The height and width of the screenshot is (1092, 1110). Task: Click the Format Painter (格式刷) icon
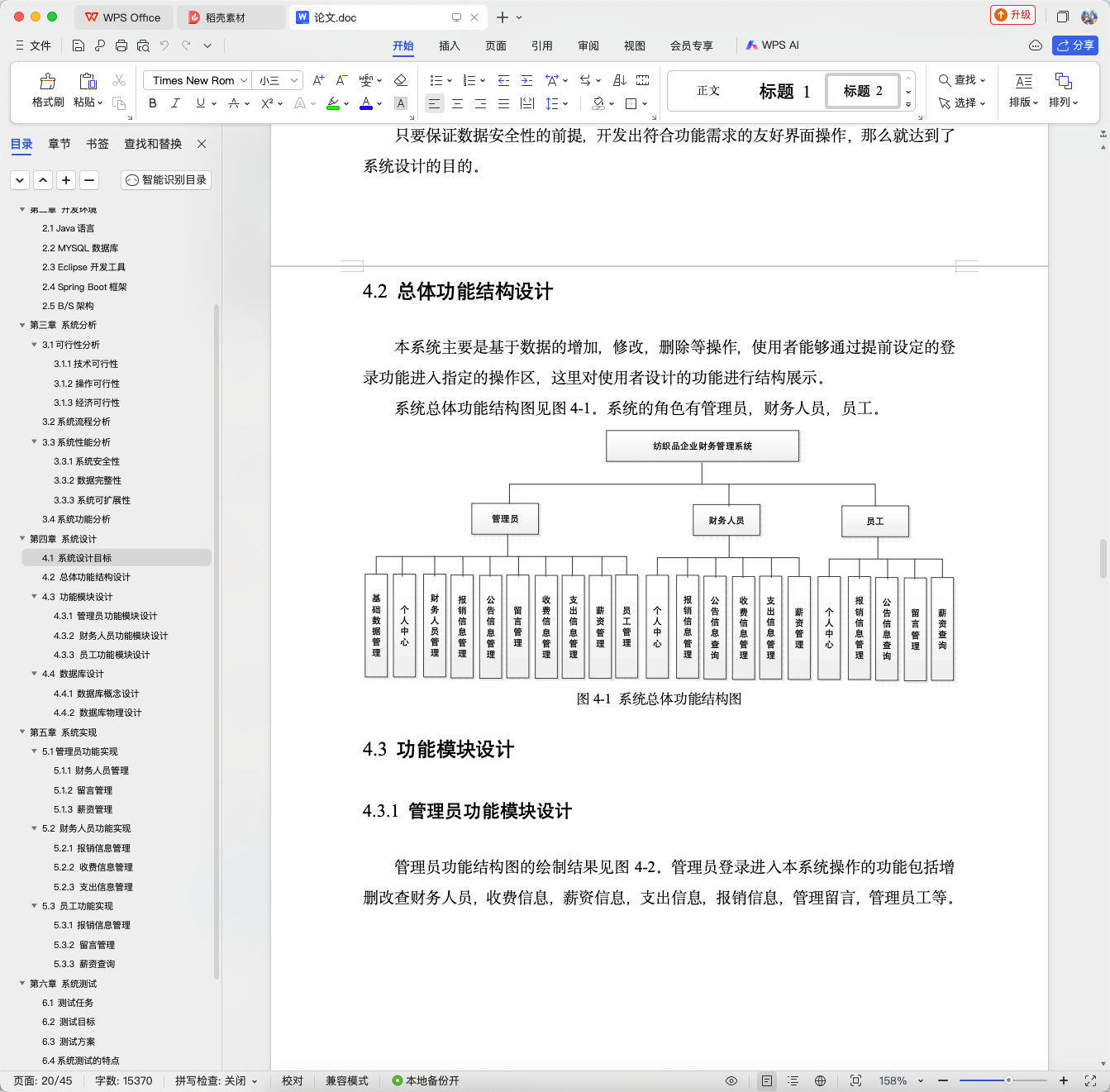(48, 90)
